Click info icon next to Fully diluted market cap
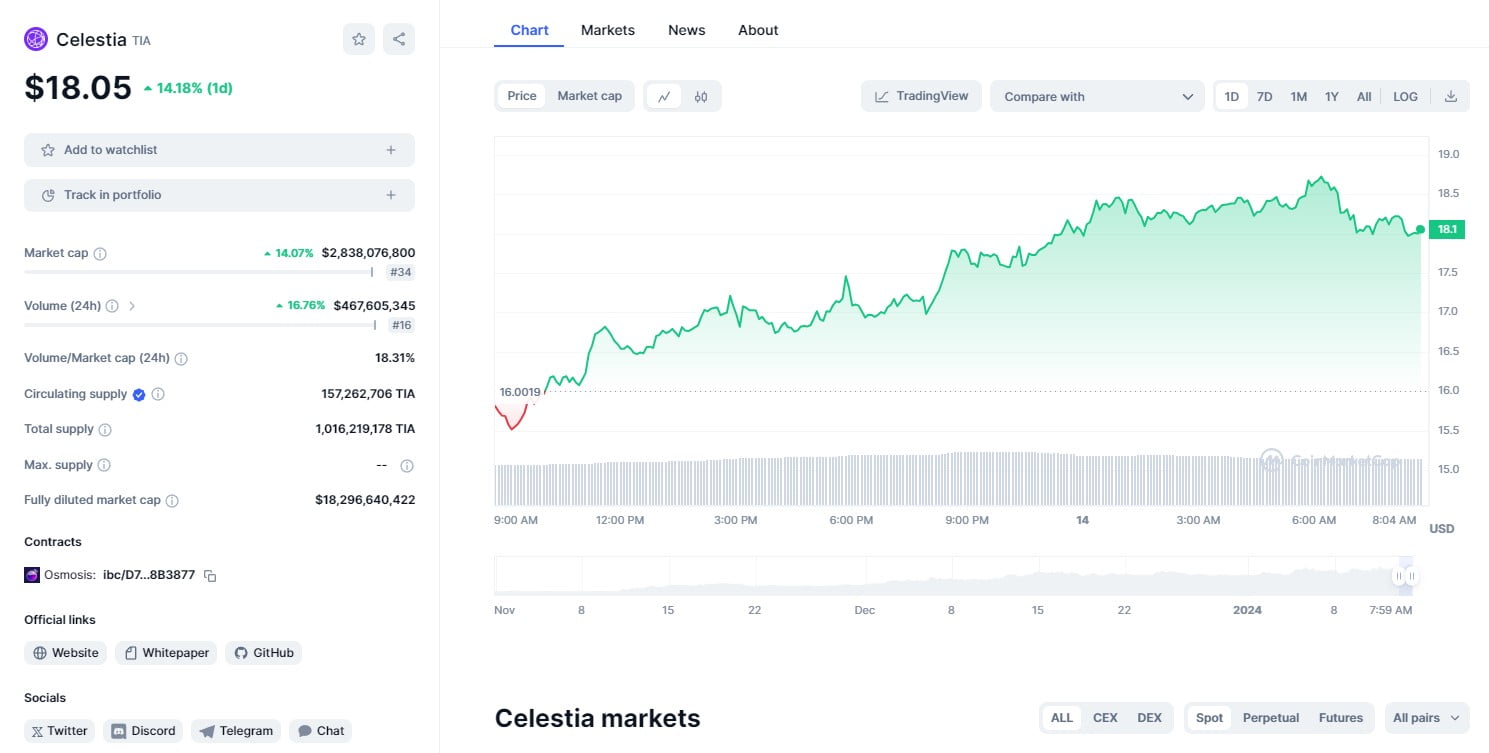Image resolution: width=1489 pixels, height=753 pixels. coord(172,501)
